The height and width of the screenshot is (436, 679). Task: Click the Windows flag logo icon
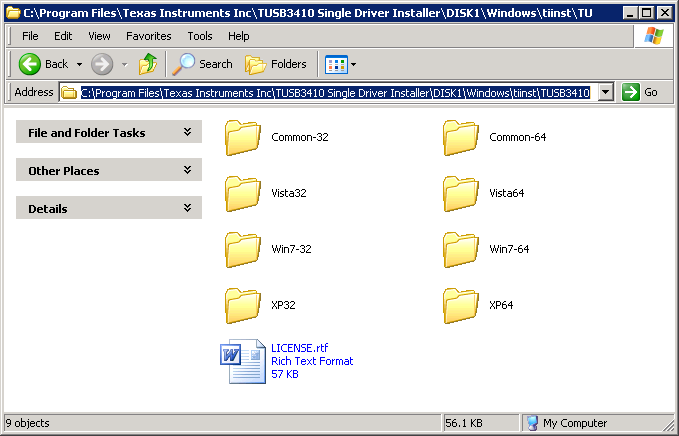[x=654, y=36]
